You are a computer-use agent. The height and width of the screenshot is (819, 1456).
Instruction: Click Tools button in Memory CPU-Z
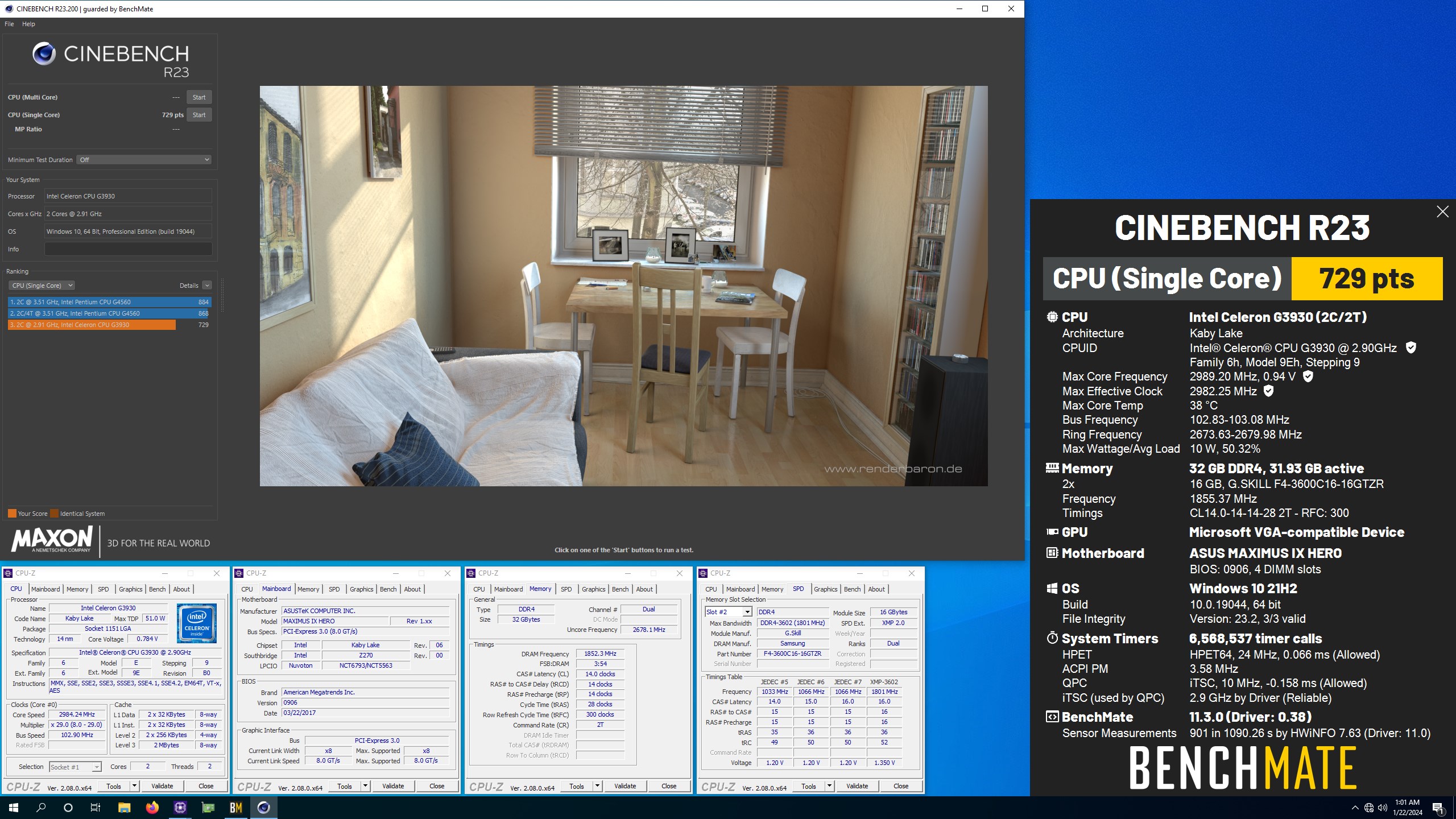coord(577,786)
